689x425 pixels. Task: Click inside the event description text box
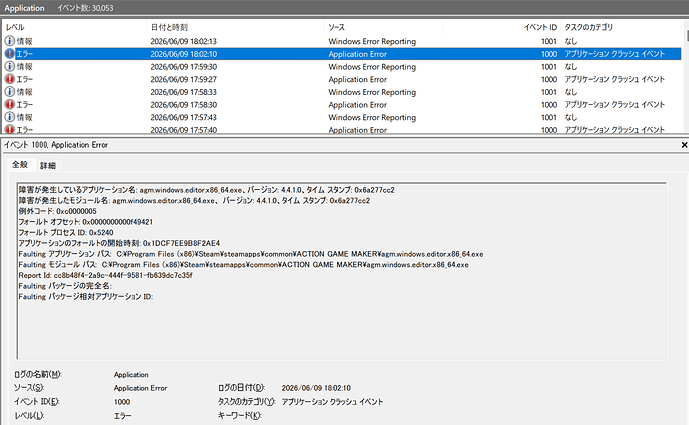click(342, 271)
